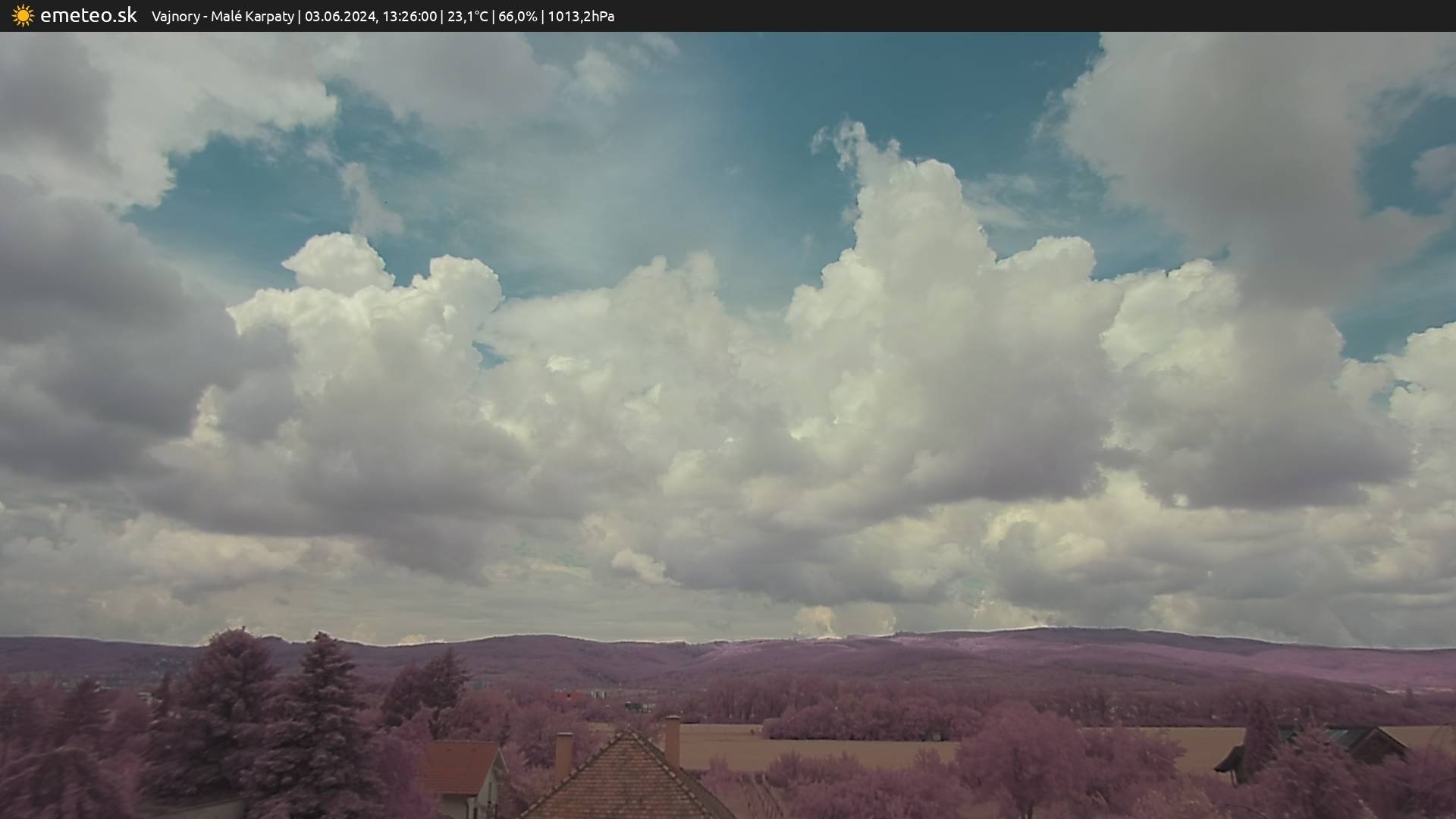
Task: Open the emeteo.sk site name
Action: [x=89, y=16]
